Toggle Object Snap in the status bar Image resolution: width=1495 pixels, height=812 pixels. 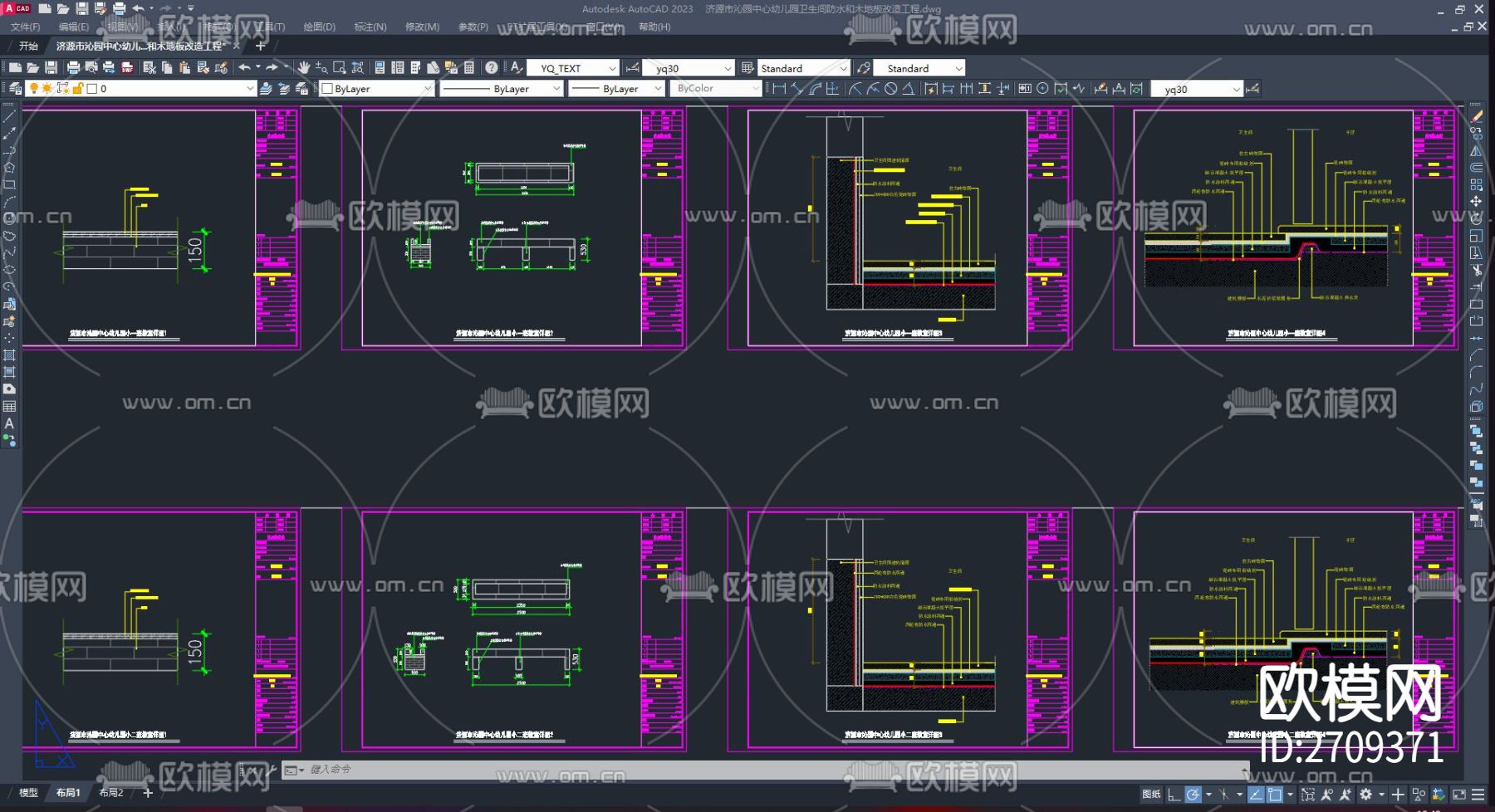pyautogui.click(x=1275, y=795)
